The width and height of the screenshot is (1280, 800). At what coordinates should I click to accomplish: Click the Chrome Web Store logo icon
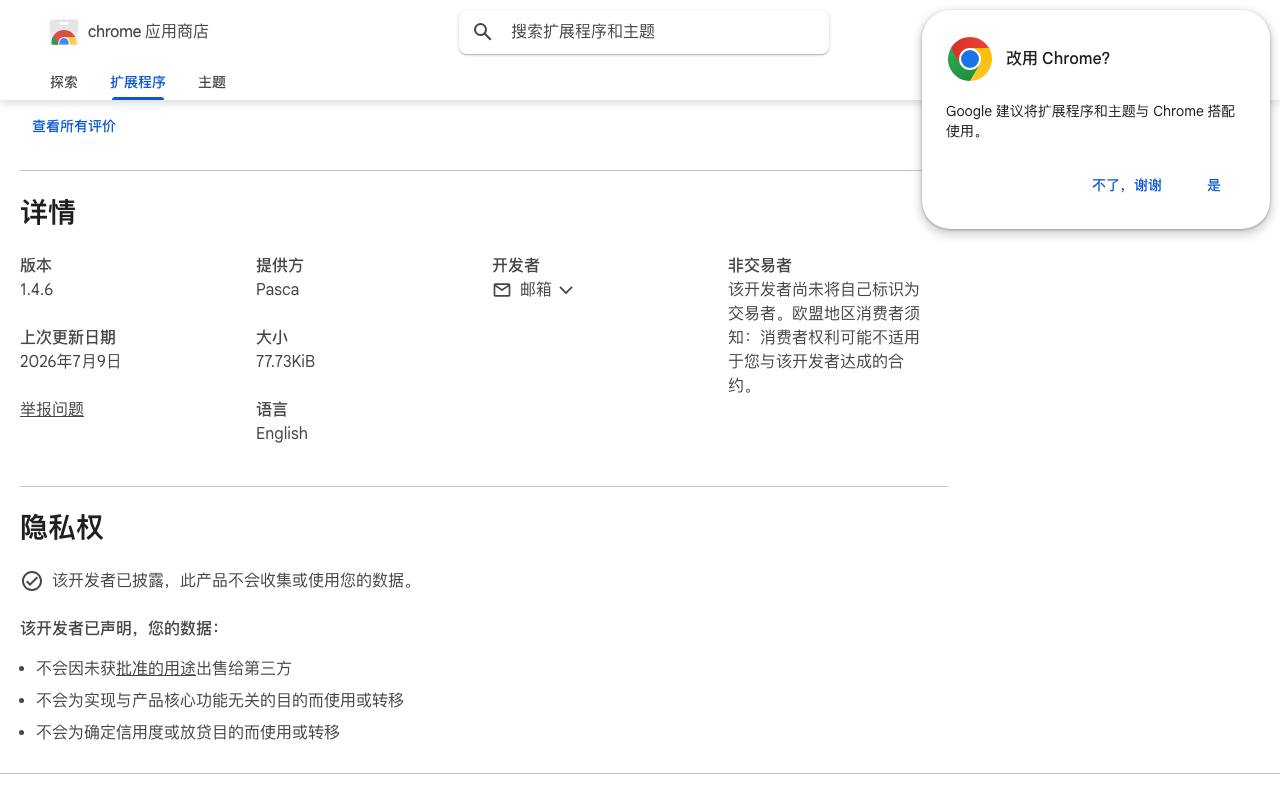(x=64, y=32)
